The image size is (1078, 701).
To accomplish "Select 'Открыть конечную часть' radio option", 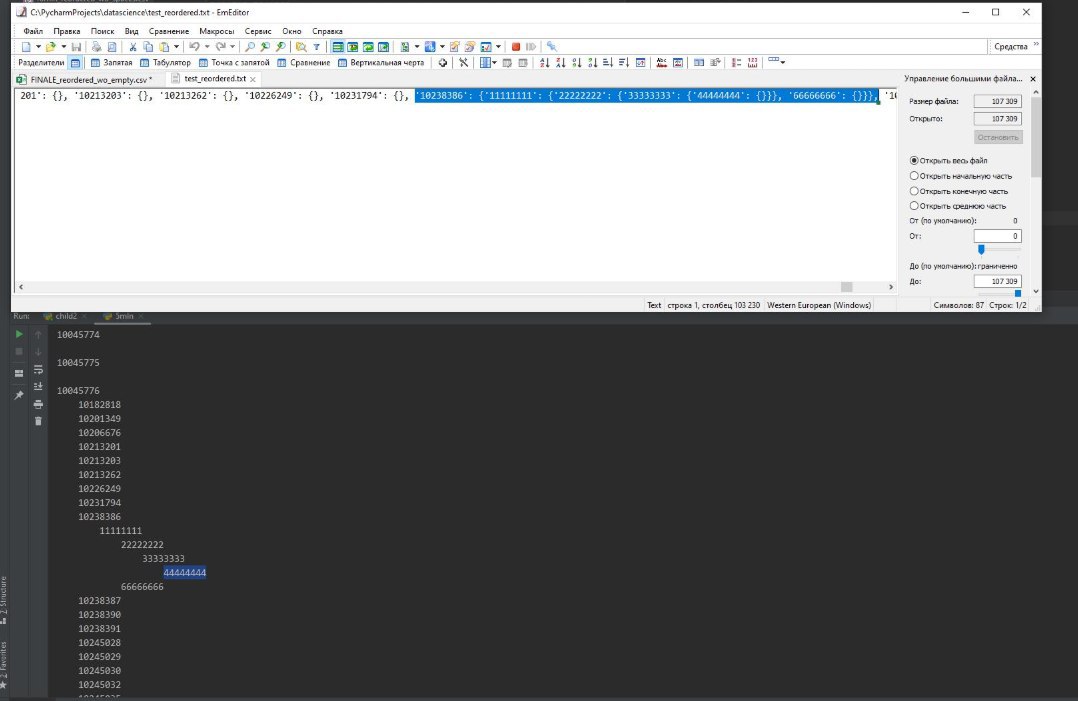I will click(914, 191).
